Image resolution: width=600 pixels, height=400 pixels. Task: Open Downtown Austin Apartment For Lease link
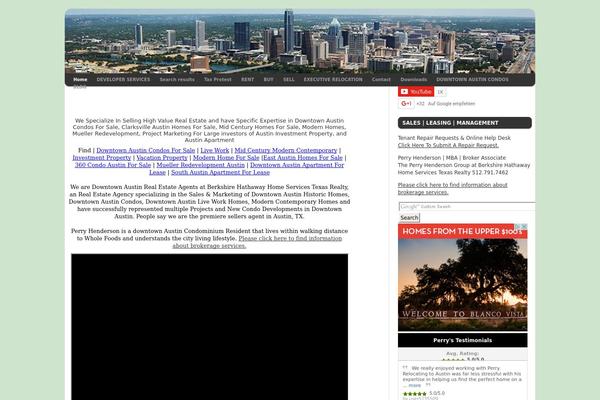297,165
